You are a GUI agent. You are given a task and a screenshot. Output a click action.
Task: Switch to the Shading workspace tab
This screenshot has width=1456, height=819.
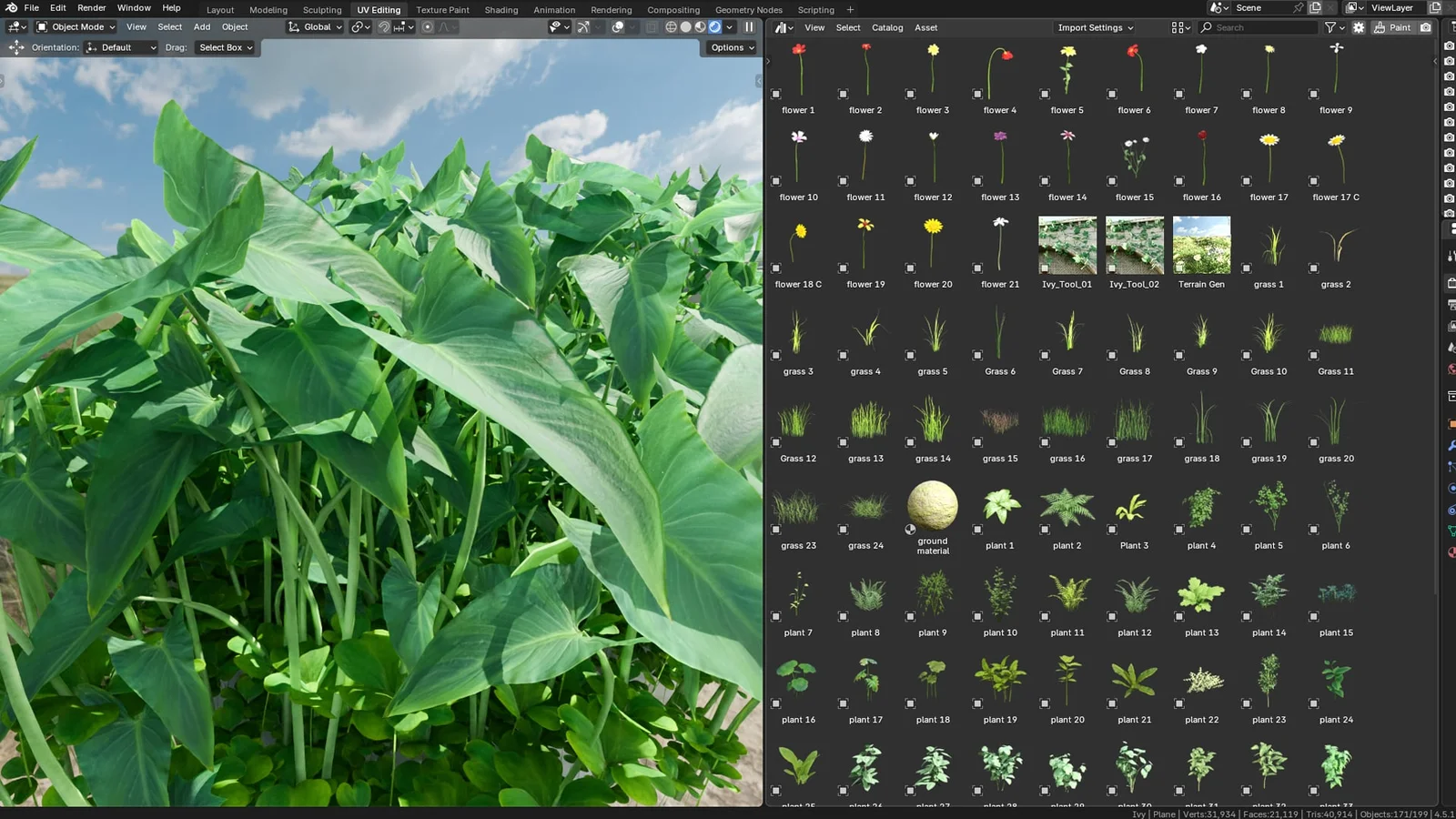[501, 10]
